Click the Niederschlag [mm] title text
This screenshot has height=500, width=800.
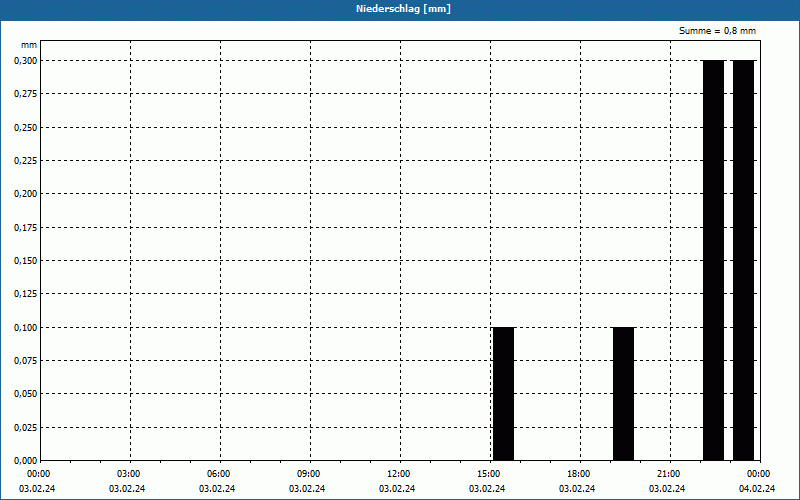click(403, 9)
